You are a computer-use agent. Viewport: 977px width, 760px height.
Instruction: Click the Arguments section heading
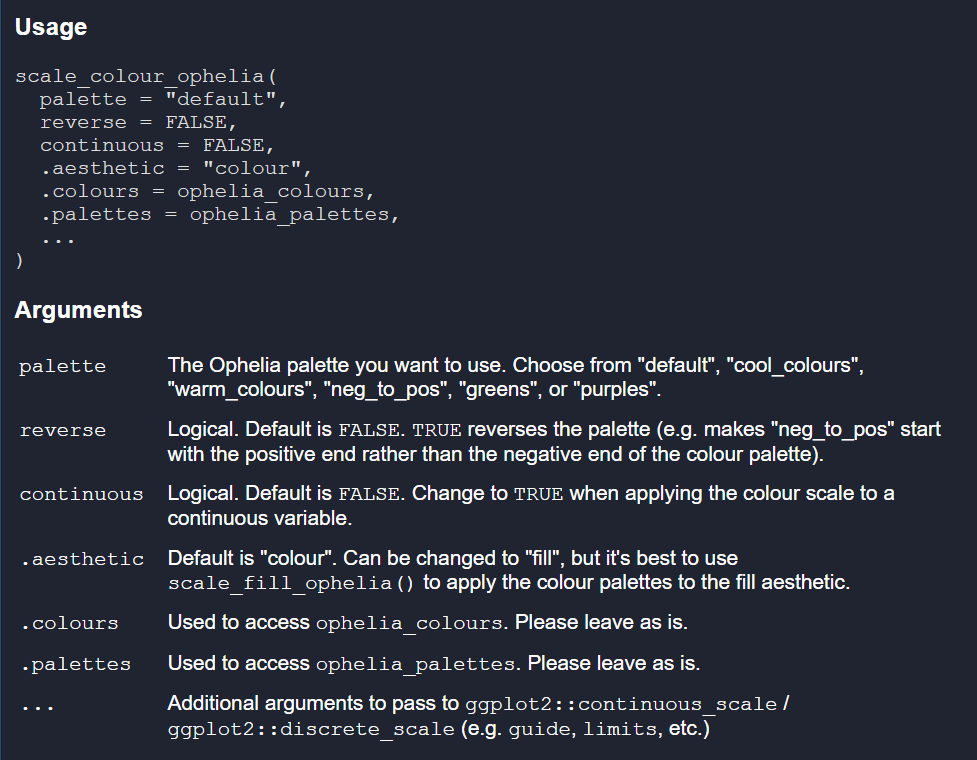[78, 310]
